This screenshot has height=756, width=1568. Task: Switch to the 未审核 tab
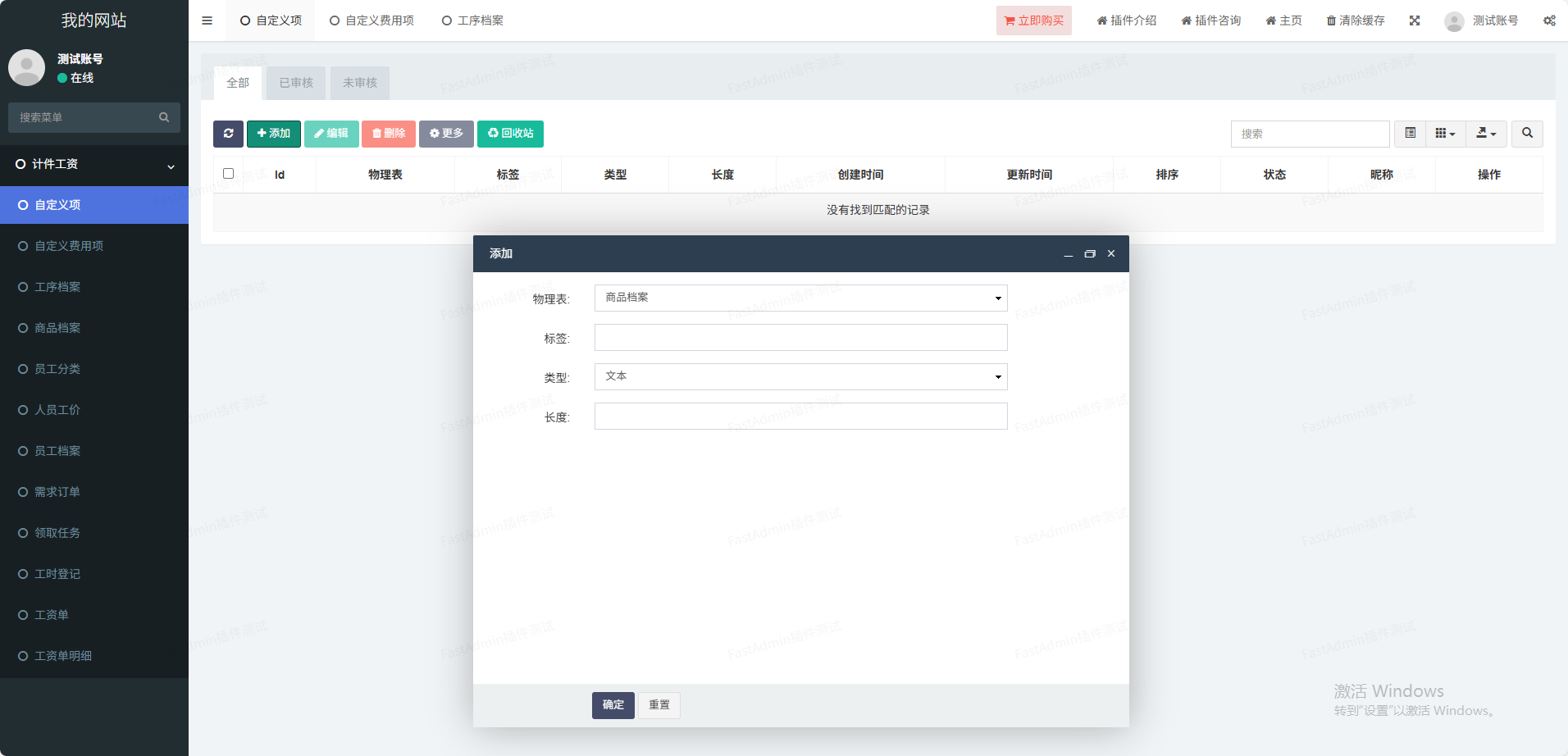pyautogui.click(x=360, y=83)
